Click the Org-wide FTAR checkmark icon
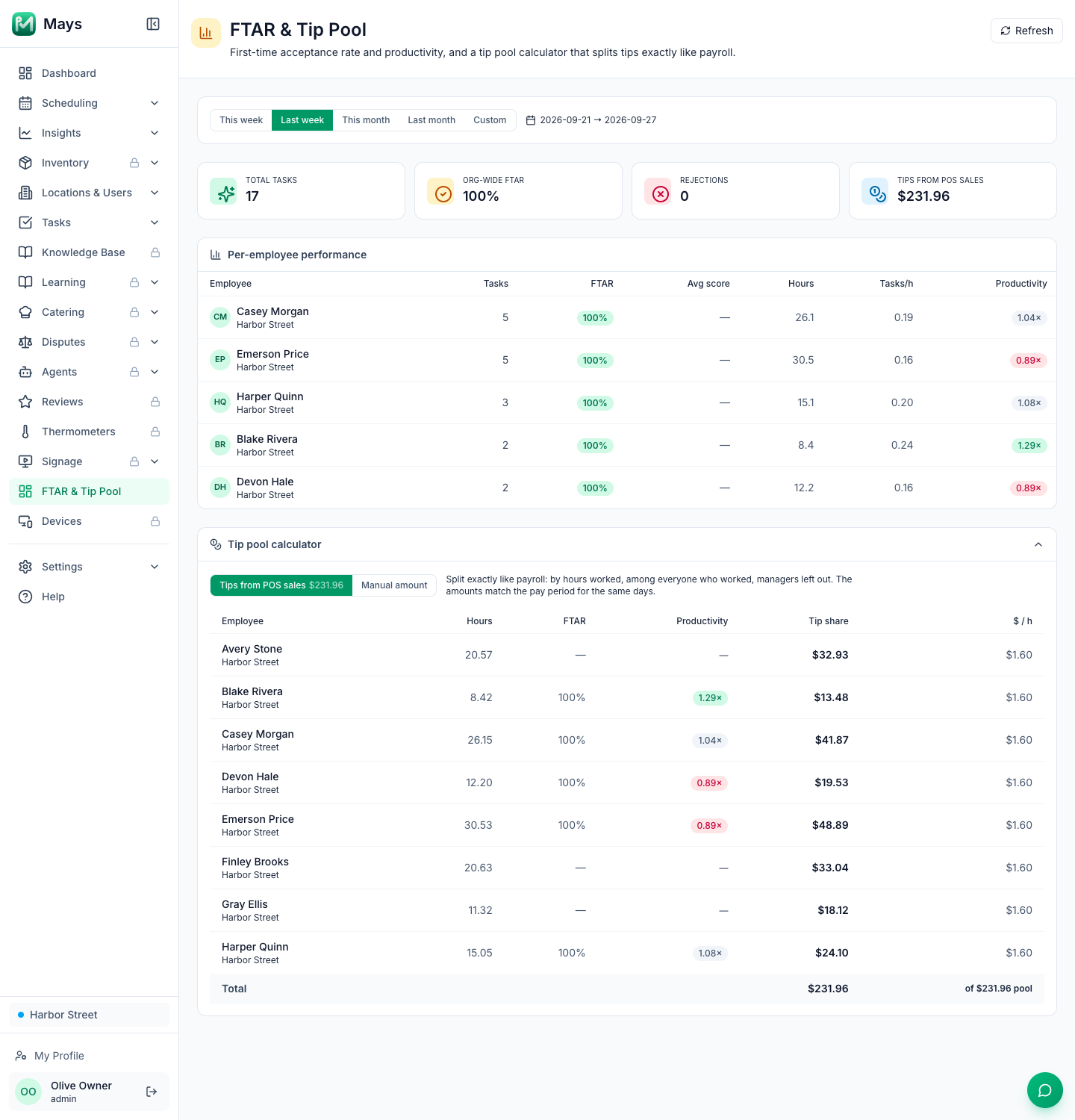1075x1120 pixels. click(x=440, y=191)
